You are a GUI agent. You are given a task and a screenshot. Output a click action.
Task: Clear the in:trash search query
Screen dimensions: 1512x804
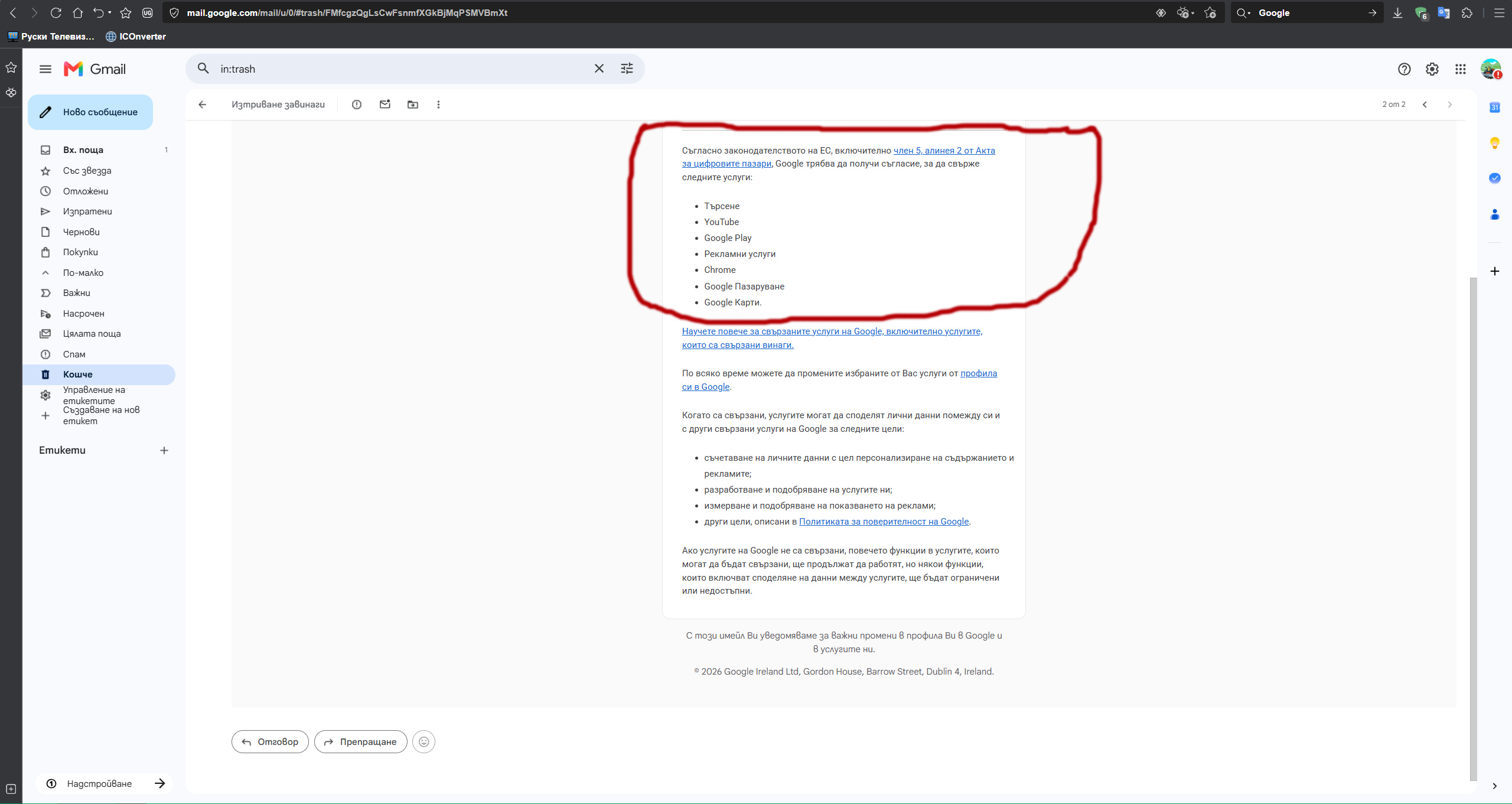599,69
